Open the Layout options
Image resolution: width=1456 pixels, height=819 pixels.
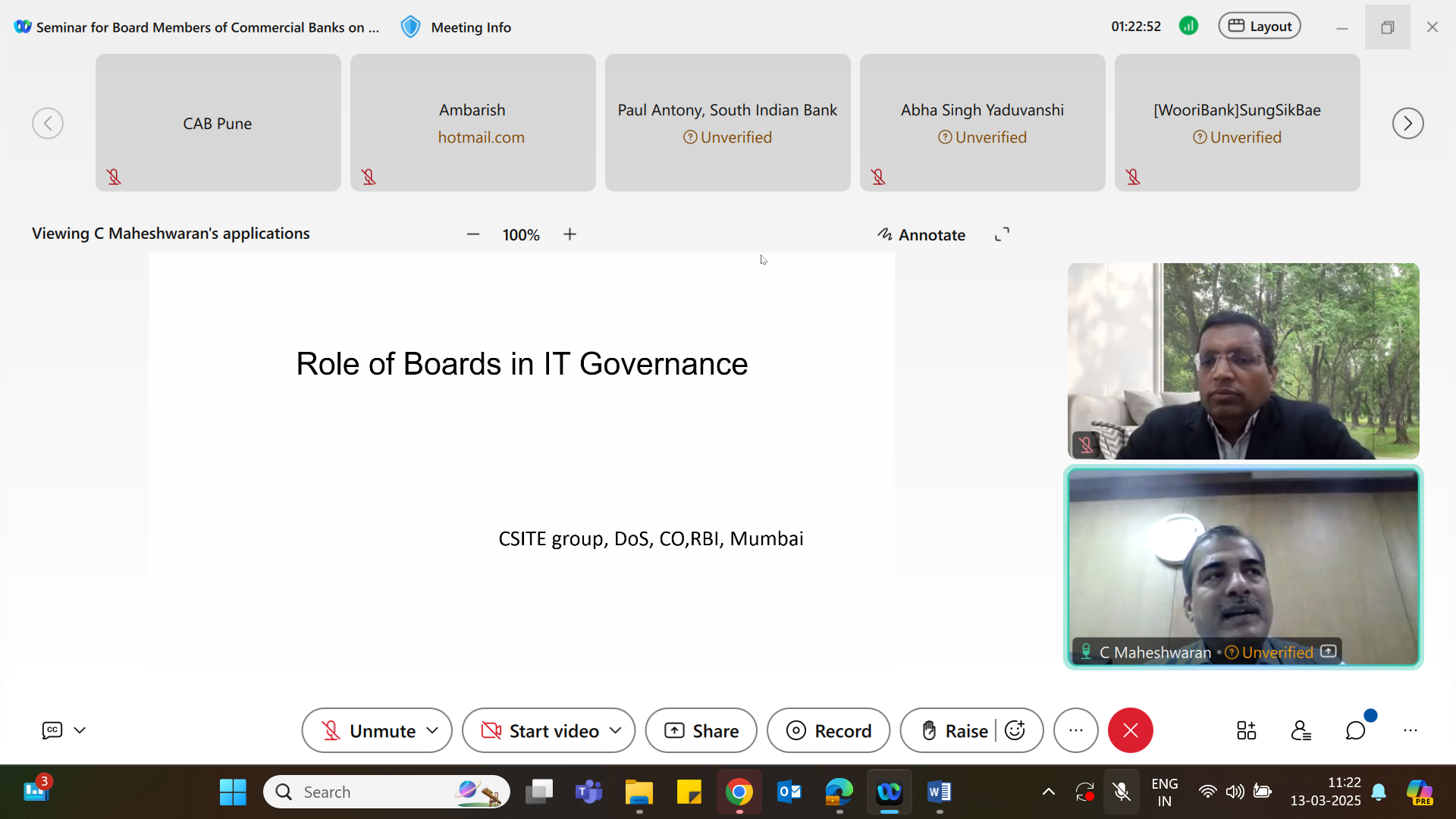1260,27
